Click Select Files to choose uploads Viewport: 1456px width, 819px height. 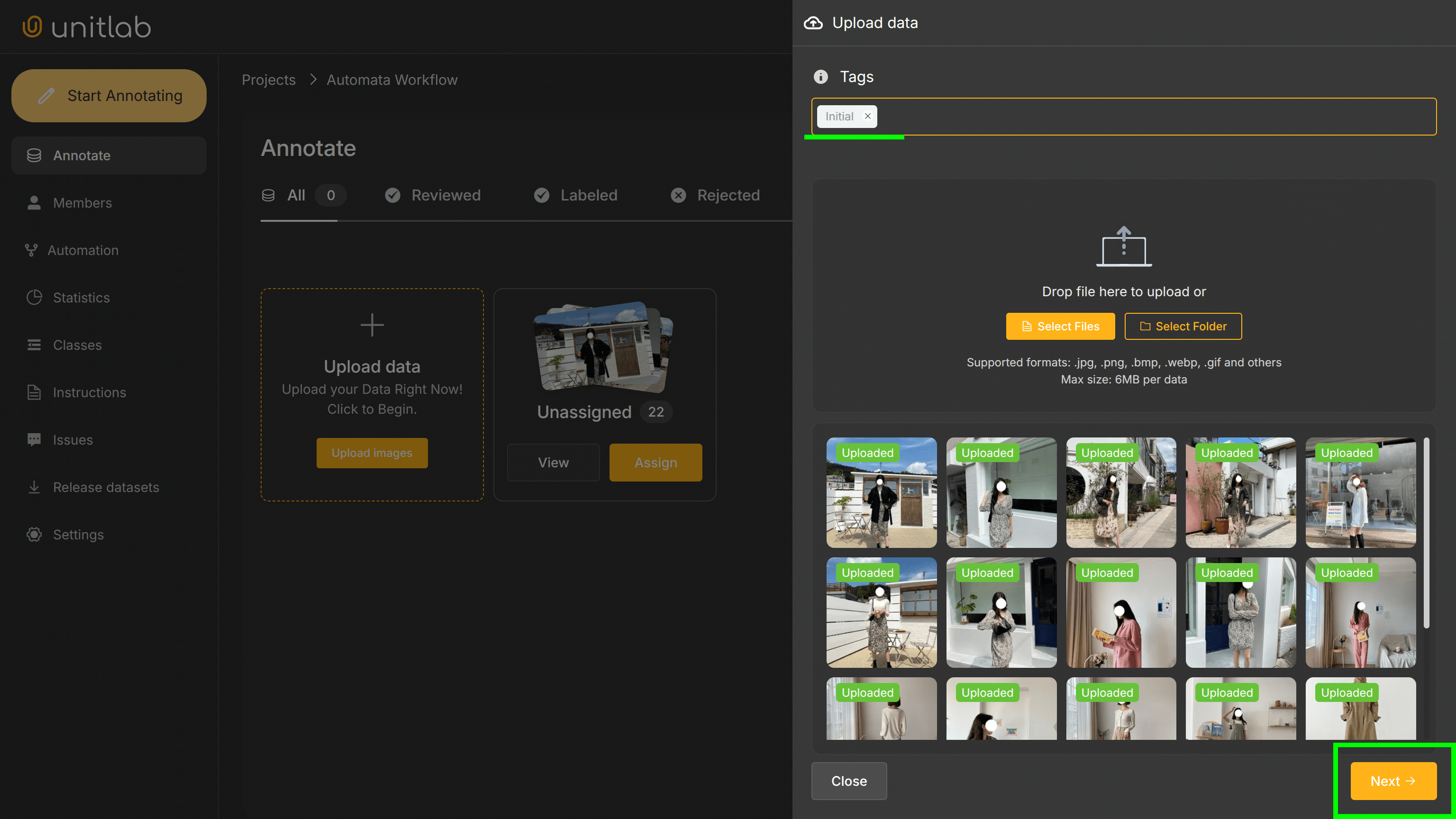click(1060, 326)
